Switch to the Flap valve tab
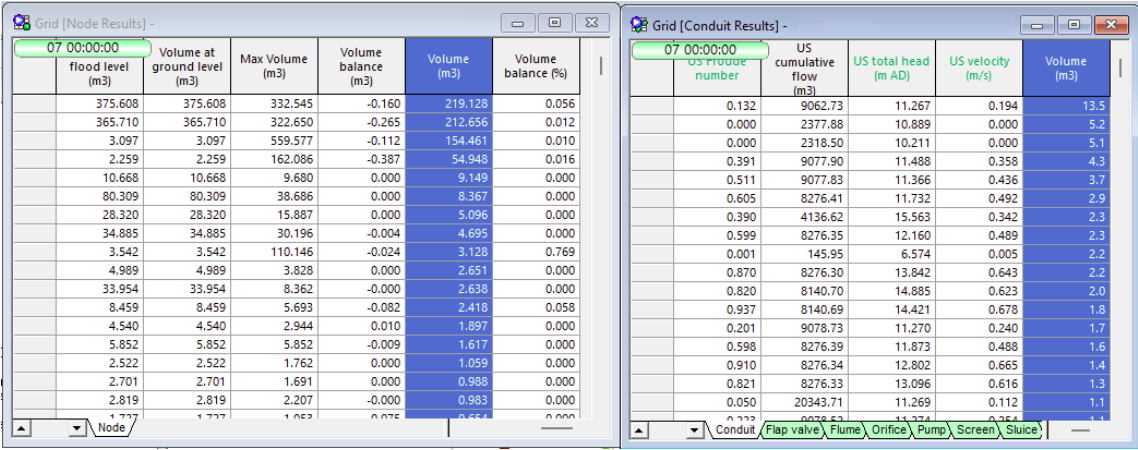Image resolution: width=1138 pixels, height=450 pixels. (794, 430)
